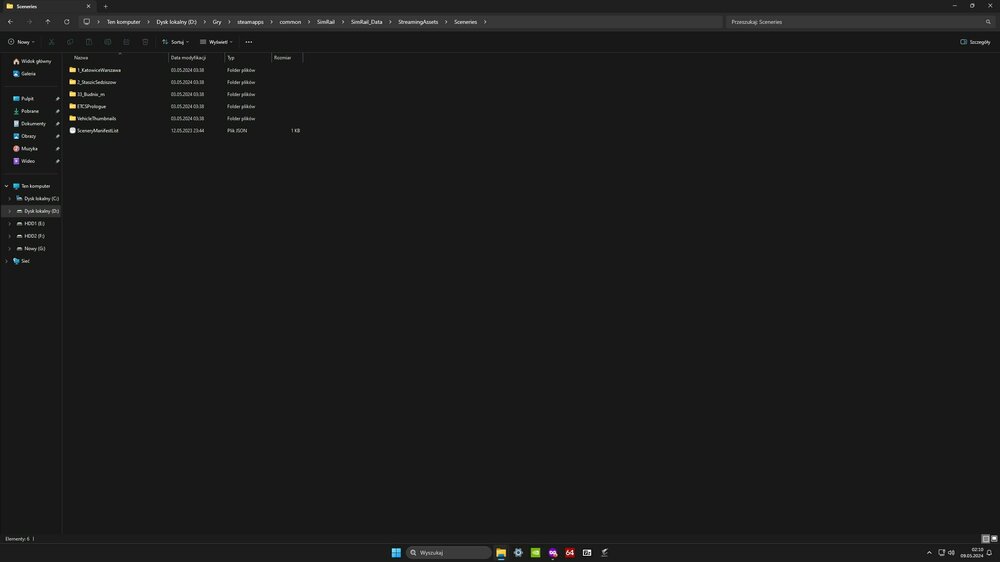
Task: Open the NVIDIA app from taskbar
Action: tap(535, 552)
